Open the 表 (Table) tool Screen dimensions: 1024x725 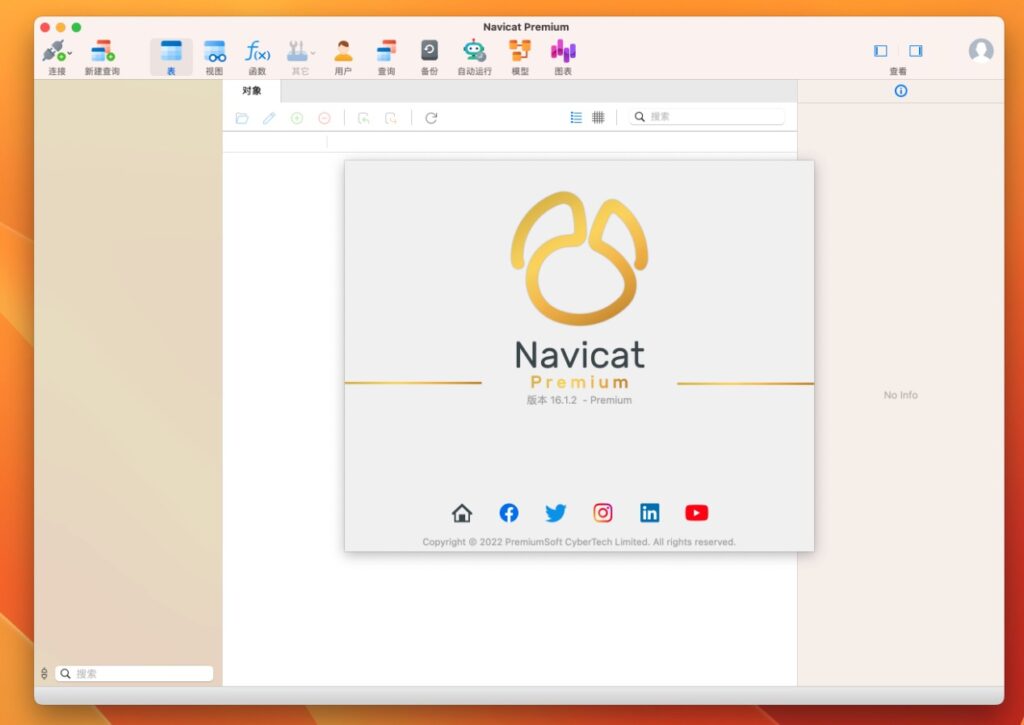coord(171,55)
